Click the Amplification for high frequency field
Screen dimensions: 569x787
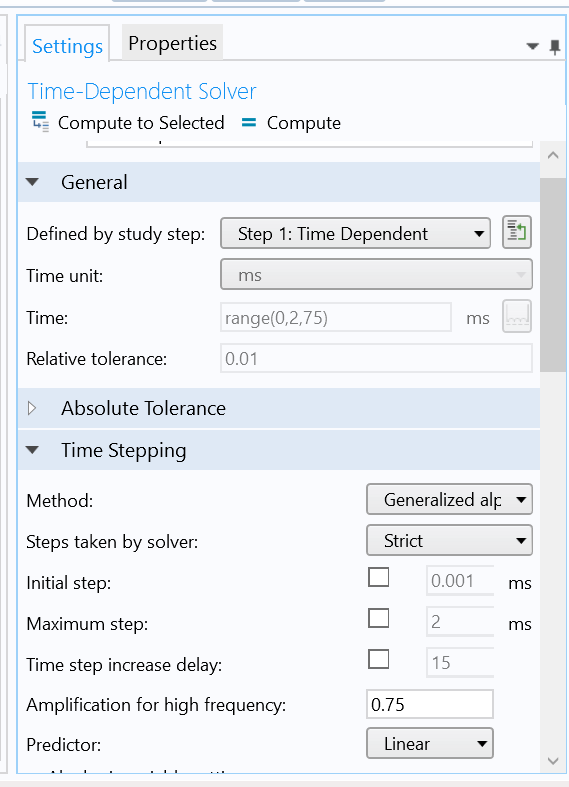click(x=430, y=704)
